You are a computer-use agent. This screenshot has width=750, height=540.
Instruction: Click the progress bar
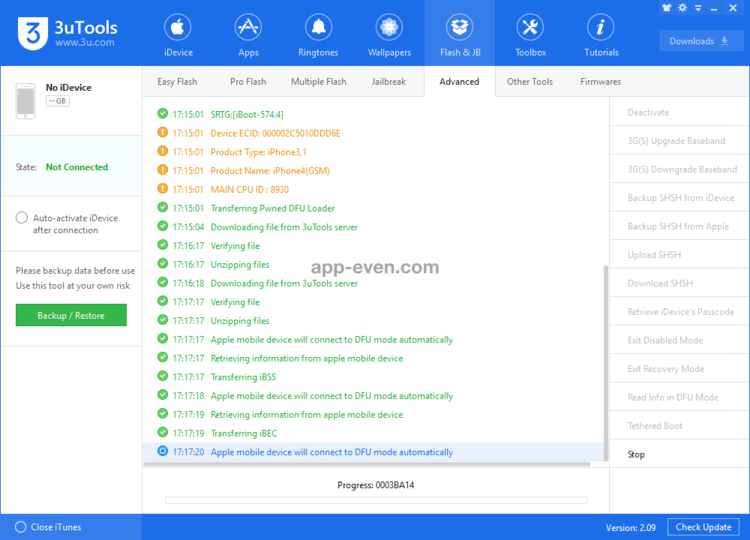pyautogui.click(x=376, y=500)
